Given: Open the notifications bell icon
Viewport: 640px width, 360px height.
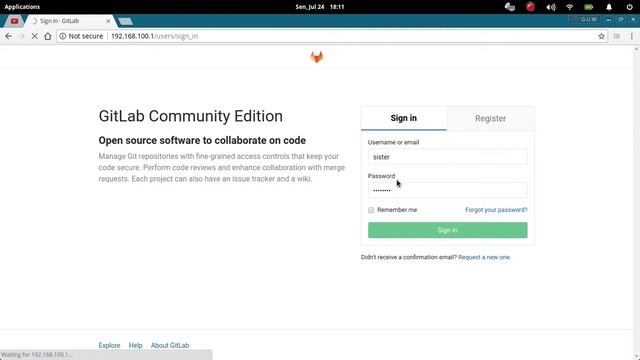Looking at the screenshot, I should click(x=609, y=7).
